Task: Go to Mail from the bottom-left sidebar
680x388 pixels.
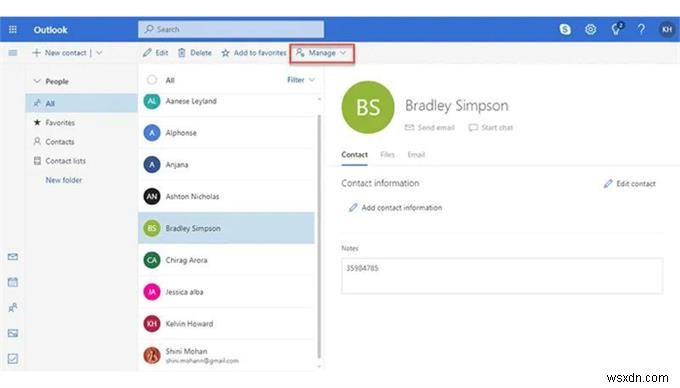Action: (x=13, y=257)
